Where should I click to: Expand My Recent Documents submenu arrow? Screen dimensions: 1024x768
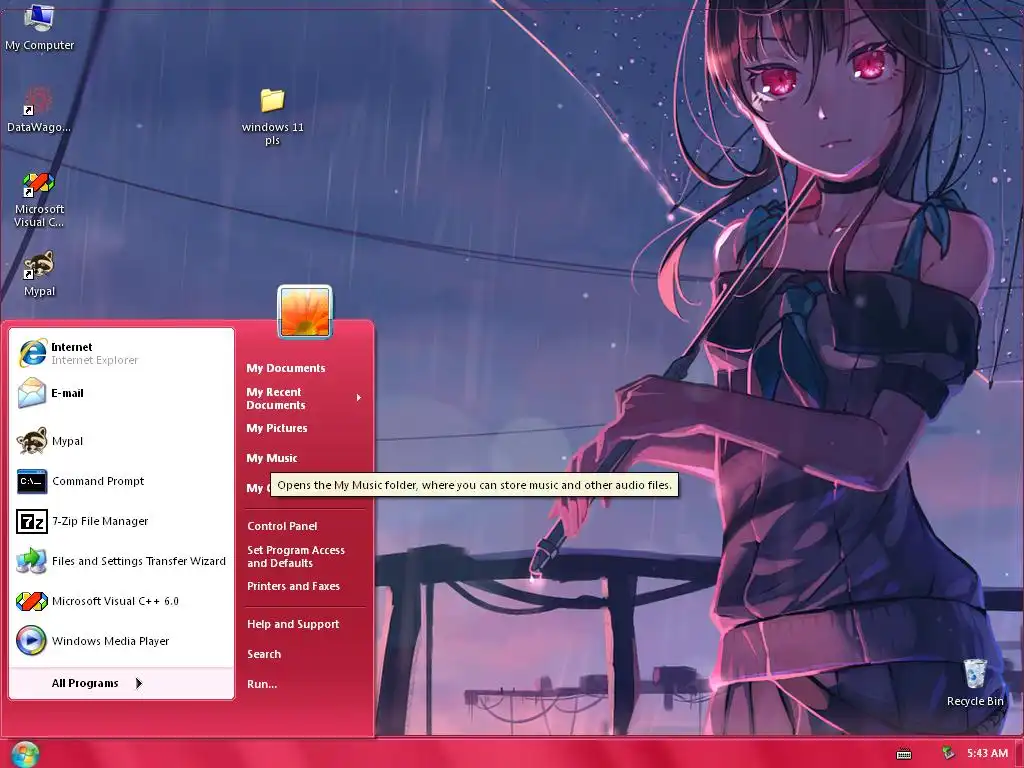point(359,397)
